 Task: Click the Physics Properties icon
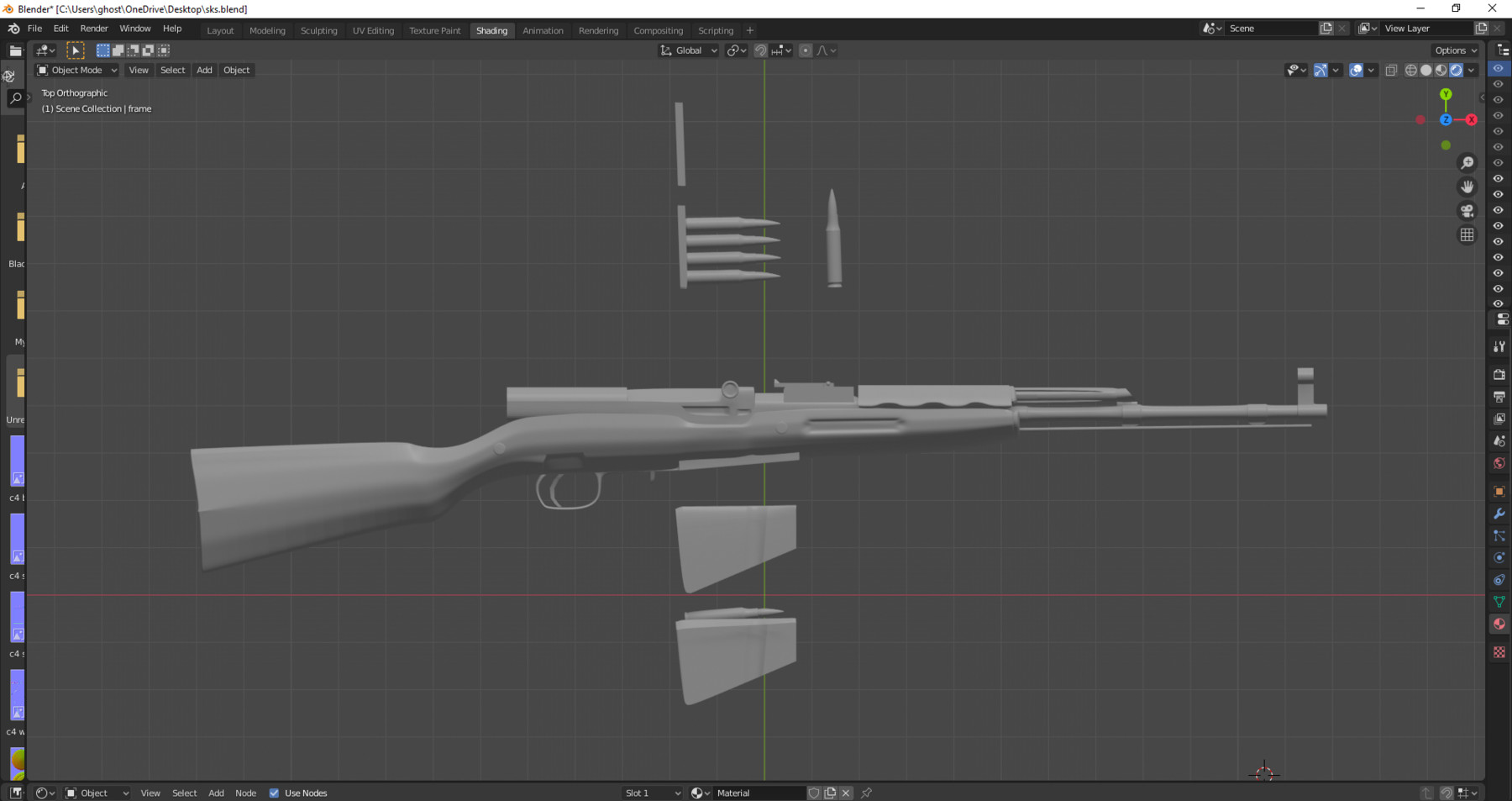(1499, 557)
